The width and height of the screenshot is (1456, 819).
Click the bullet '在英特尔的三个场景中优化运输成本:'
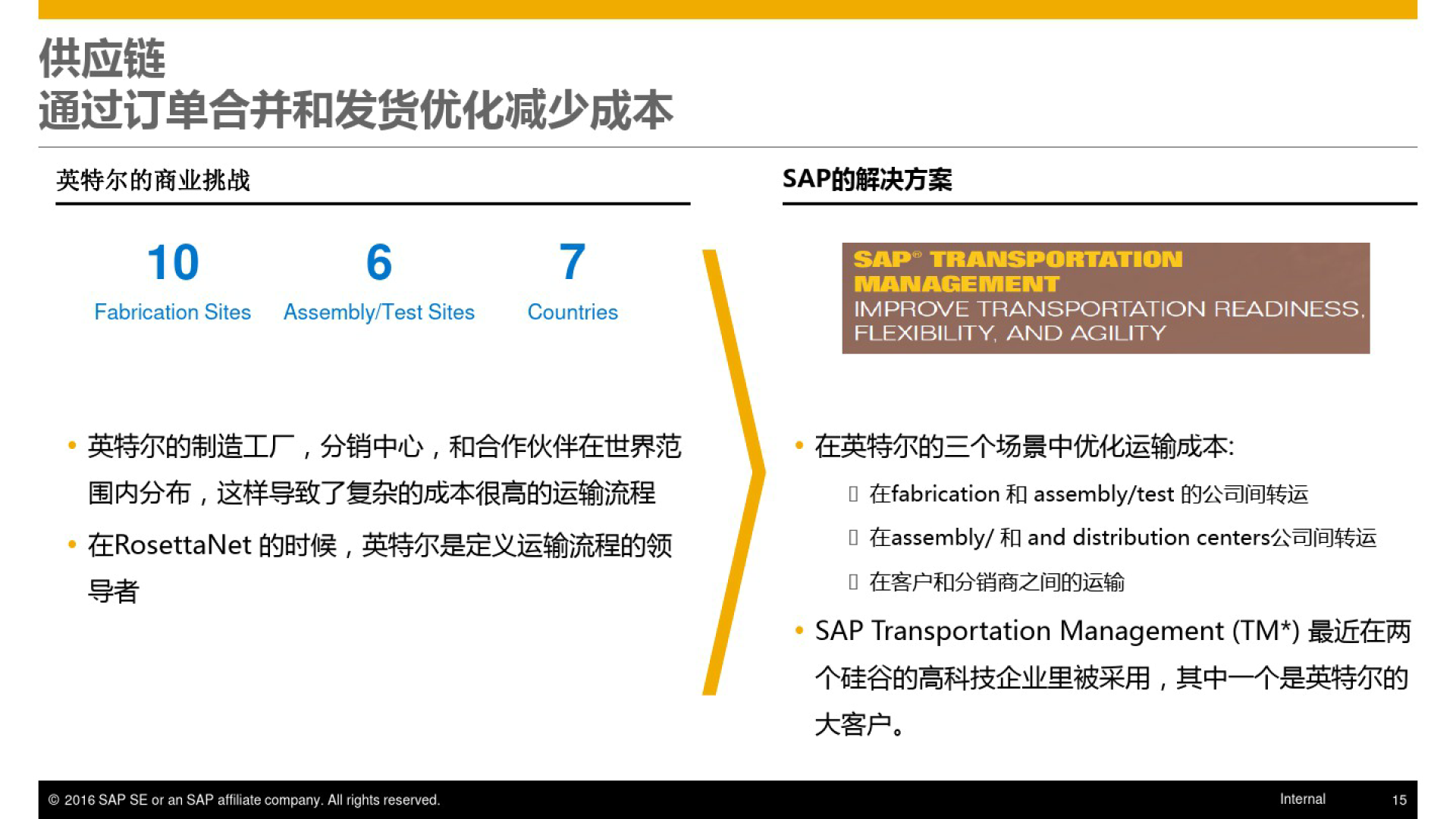1025,447
